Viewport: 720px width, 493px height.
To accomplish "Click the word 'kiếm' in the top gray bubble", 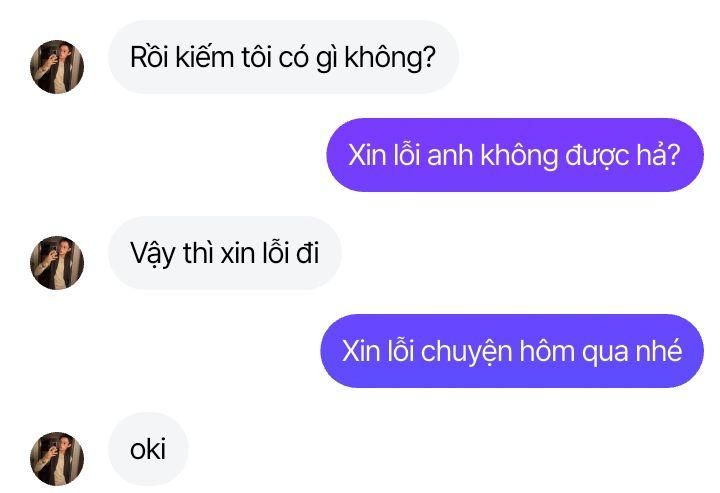I will (205, 57).
